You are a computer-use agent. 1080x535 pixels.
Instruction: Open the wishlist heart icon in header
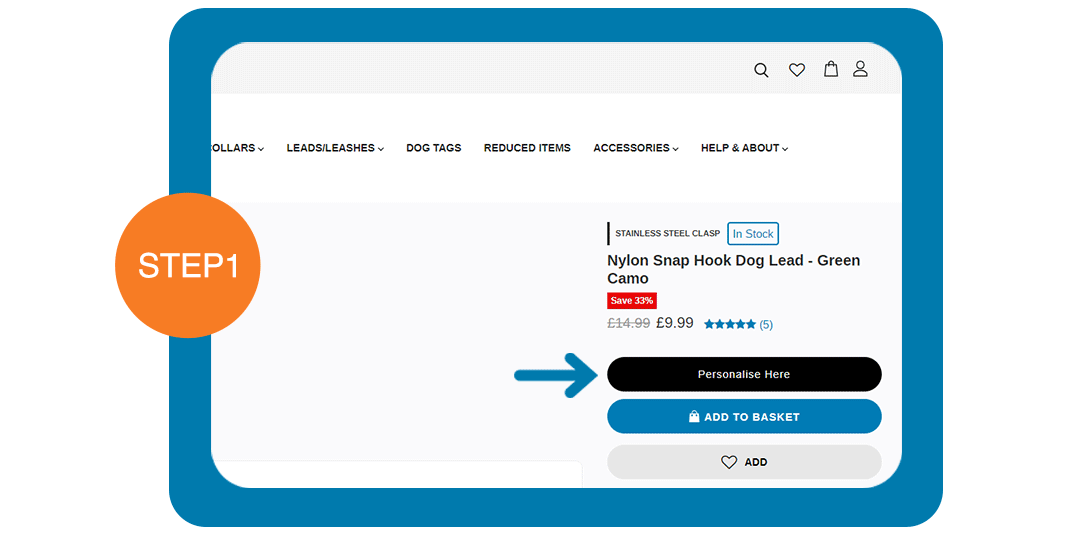coord(797,70)
